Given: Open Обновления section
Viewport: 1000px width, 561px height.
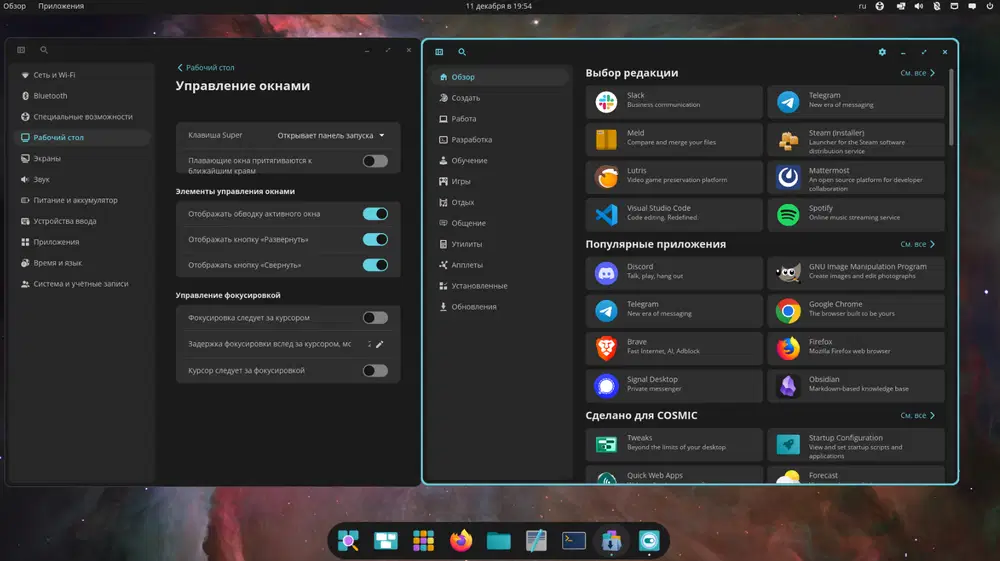Looking at the screenshot, I should (499, 307).
